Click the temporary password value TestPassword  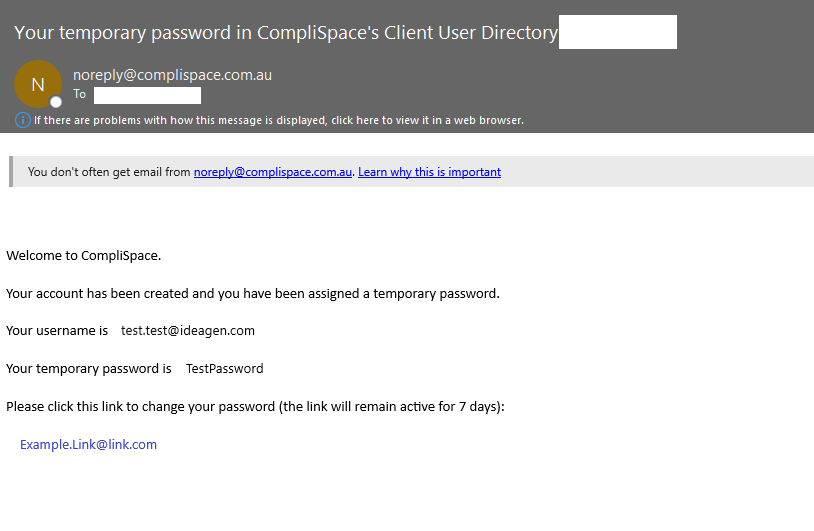[224, 369]
